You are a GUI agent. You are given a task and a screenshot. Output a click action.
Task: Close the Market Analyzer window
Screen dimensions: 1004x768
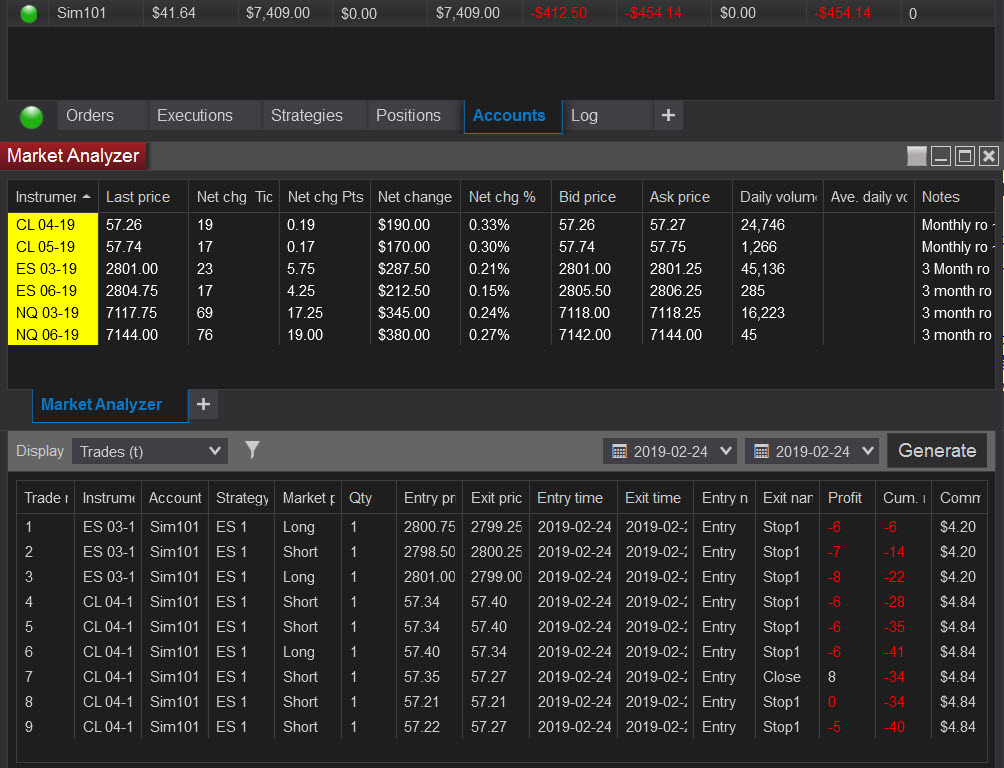989,156
